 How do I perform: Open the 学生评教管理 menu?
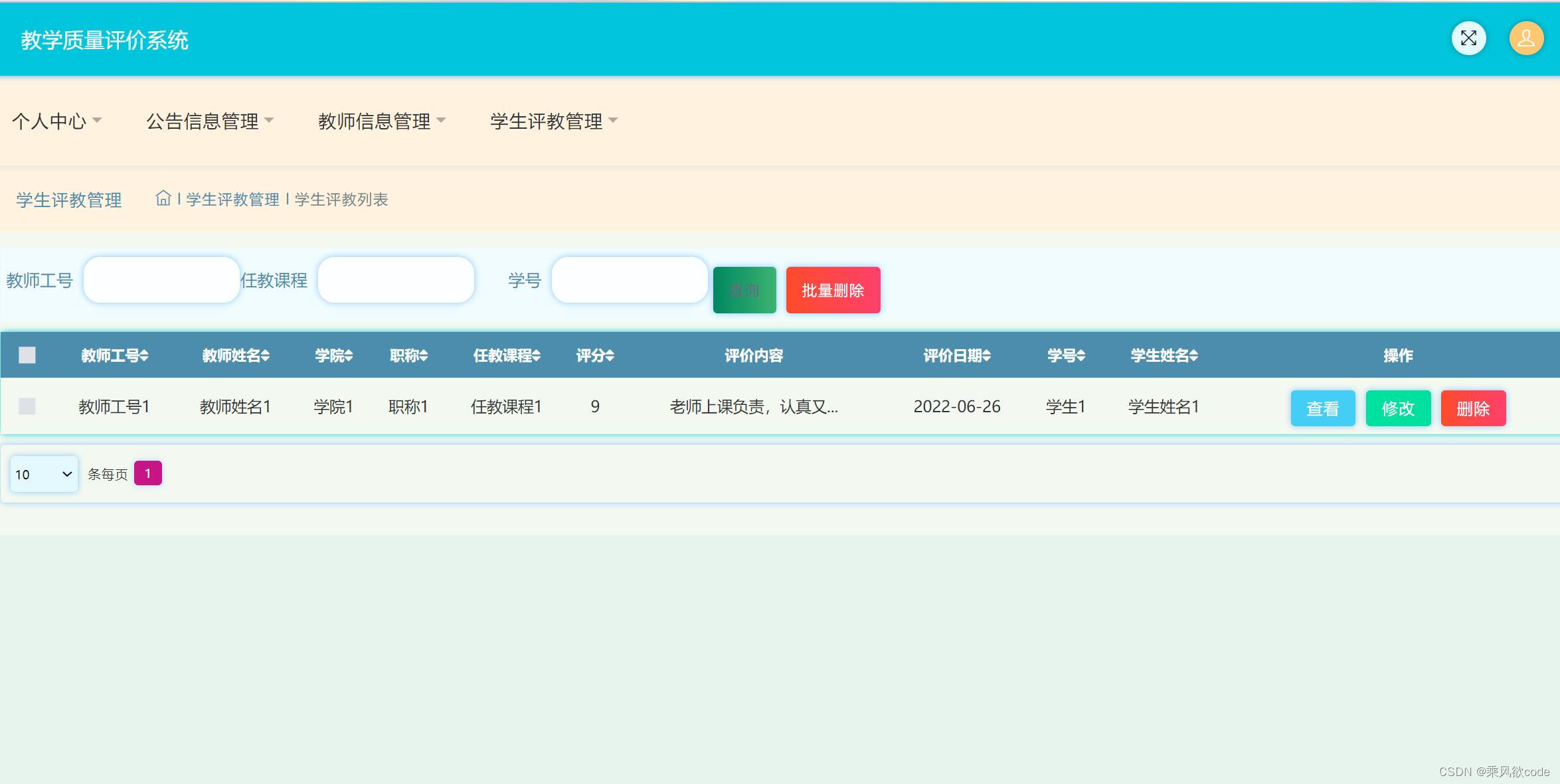tap(553, 121)
